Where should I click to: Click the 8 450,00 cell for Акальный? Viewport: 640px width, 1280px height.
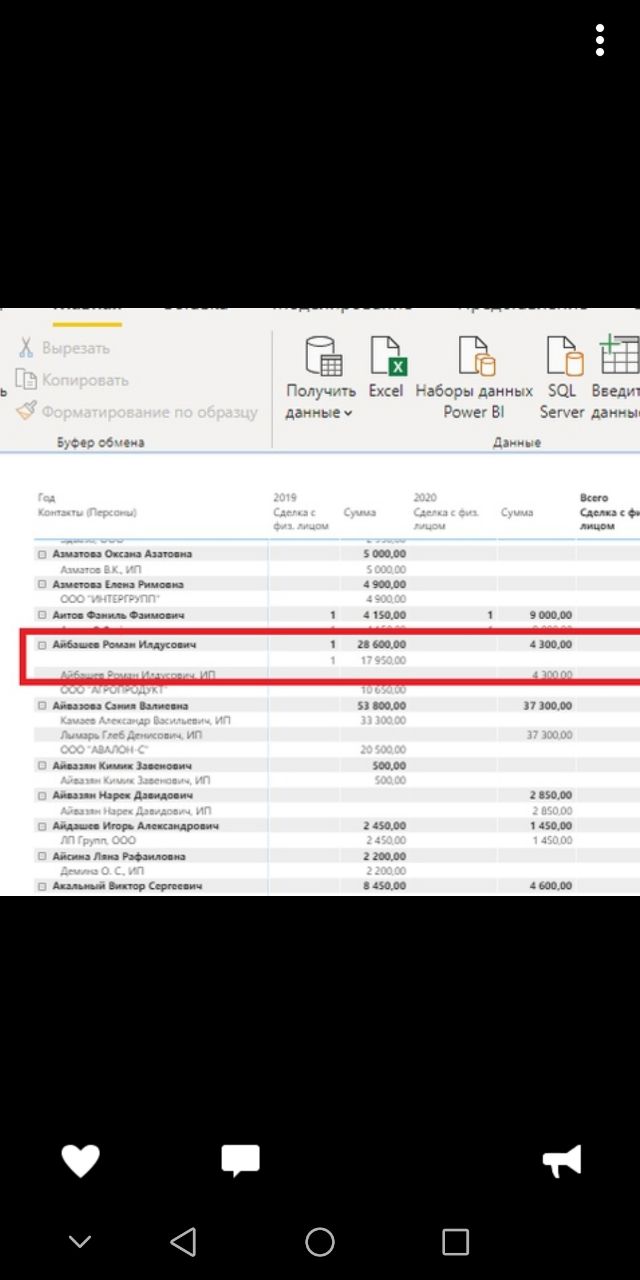(x=385, y=887)
